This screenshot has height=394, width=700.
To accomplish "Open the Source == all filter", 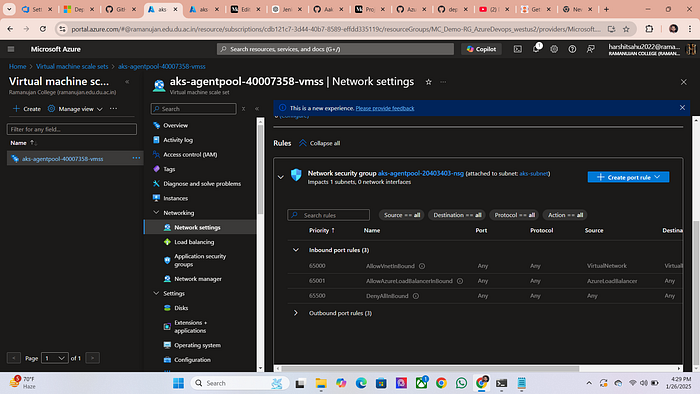I will 402,215.
